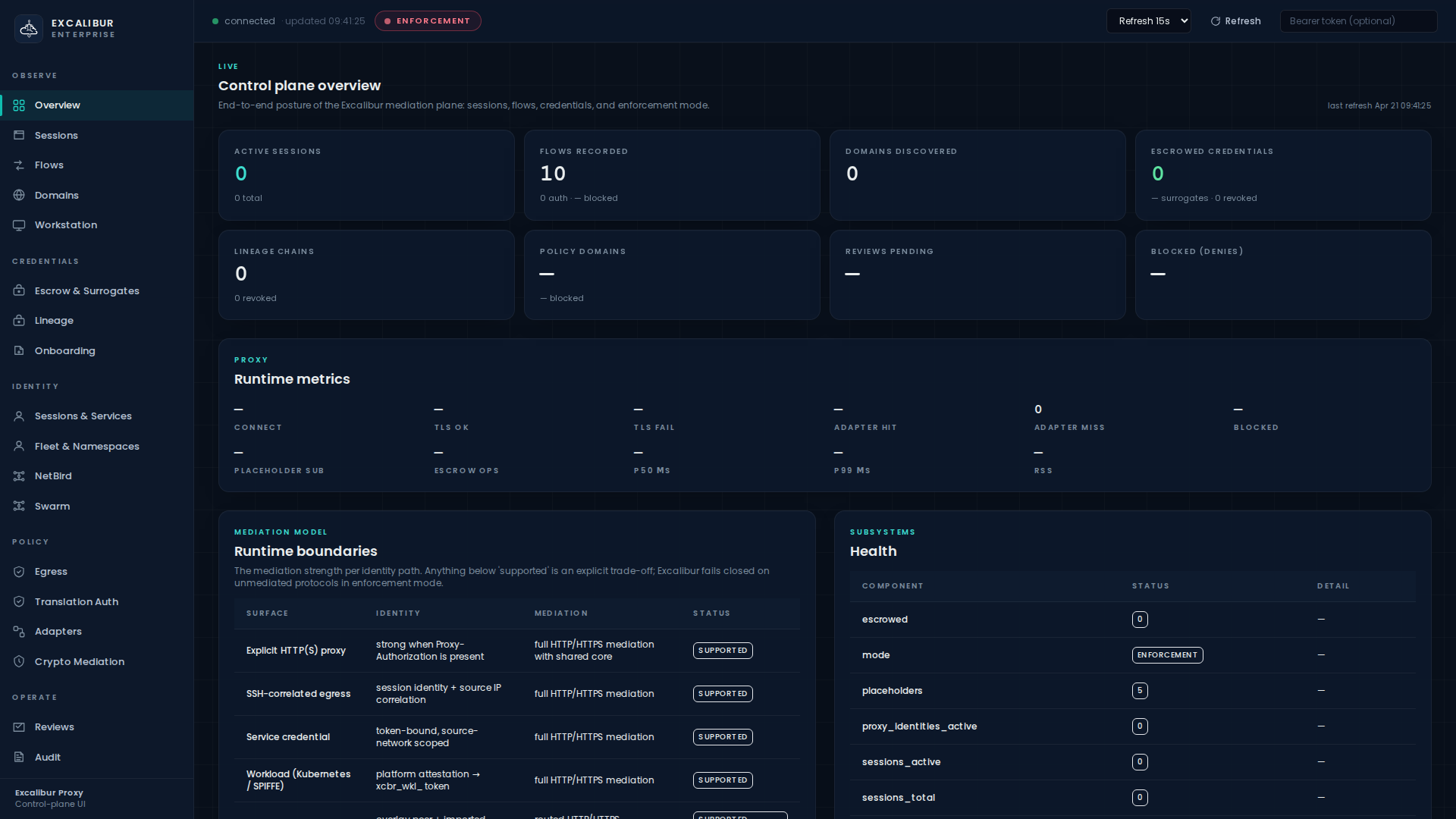This screenshot has height=819, width=1456.
Task: Open the Refresh 15s interval dropdown
Action: (1148, 20)
